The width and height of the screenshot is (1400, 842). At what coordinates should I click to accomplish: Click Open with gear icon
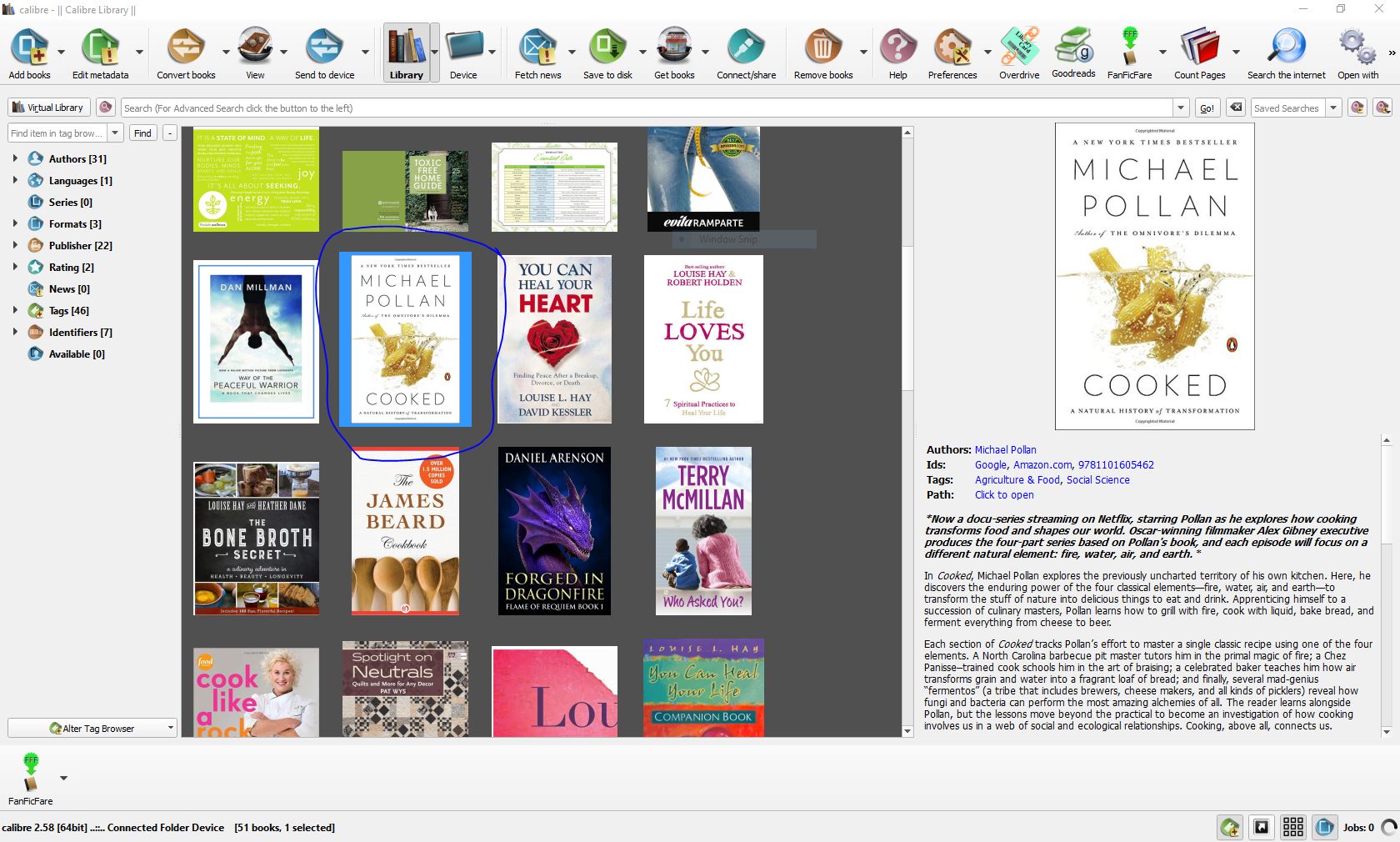click(x=1357, y=47)
